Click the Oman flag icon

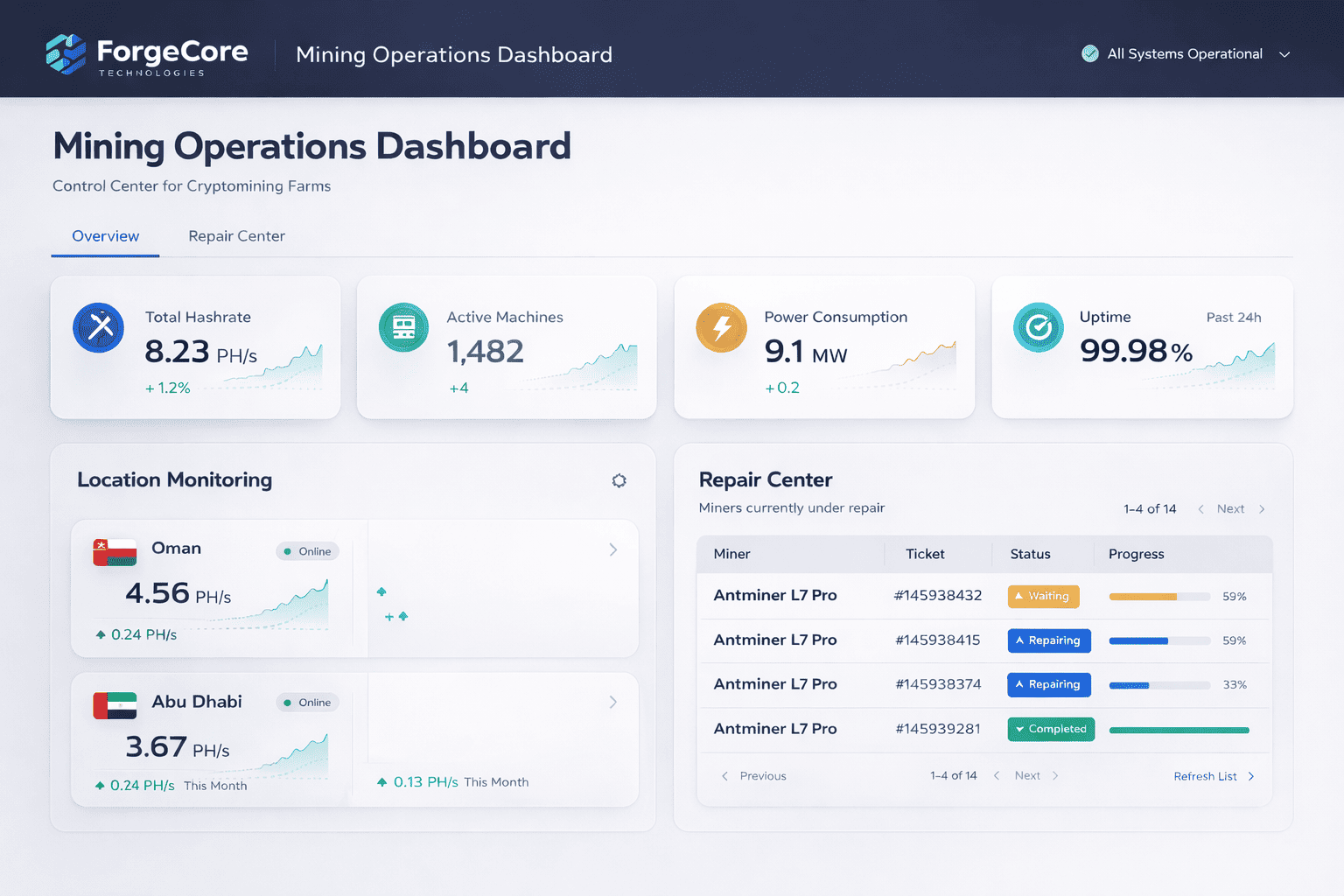click(x=115, y=552)
